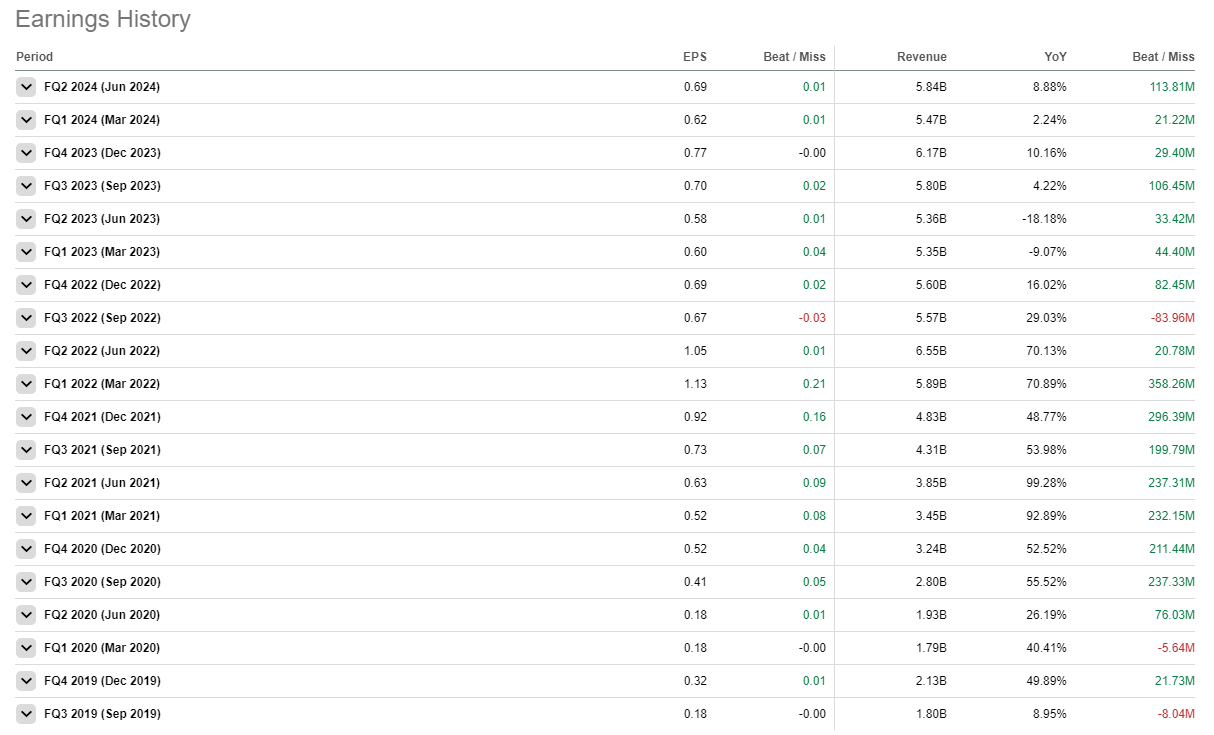1214x735 pixels.
Task: Click the Earnings History heading
Action: point(103,19)
